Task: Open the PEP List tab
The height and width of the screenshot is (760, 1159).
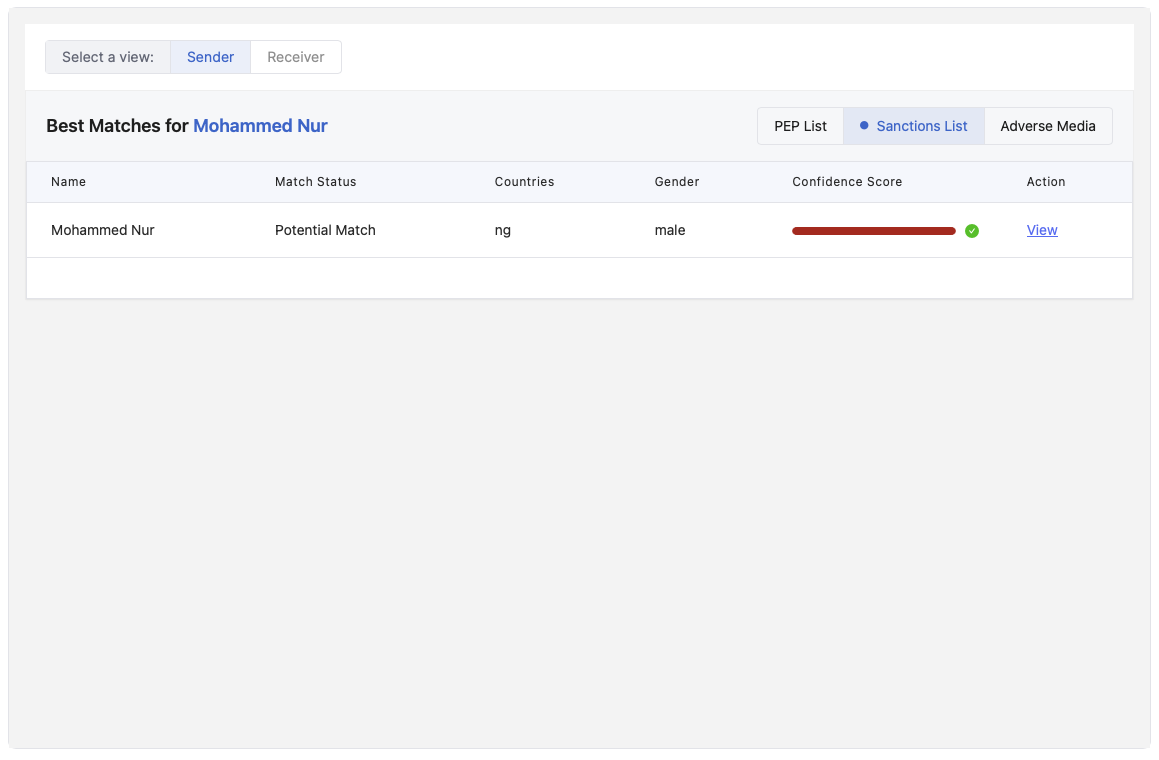Action: pos(800,126)
